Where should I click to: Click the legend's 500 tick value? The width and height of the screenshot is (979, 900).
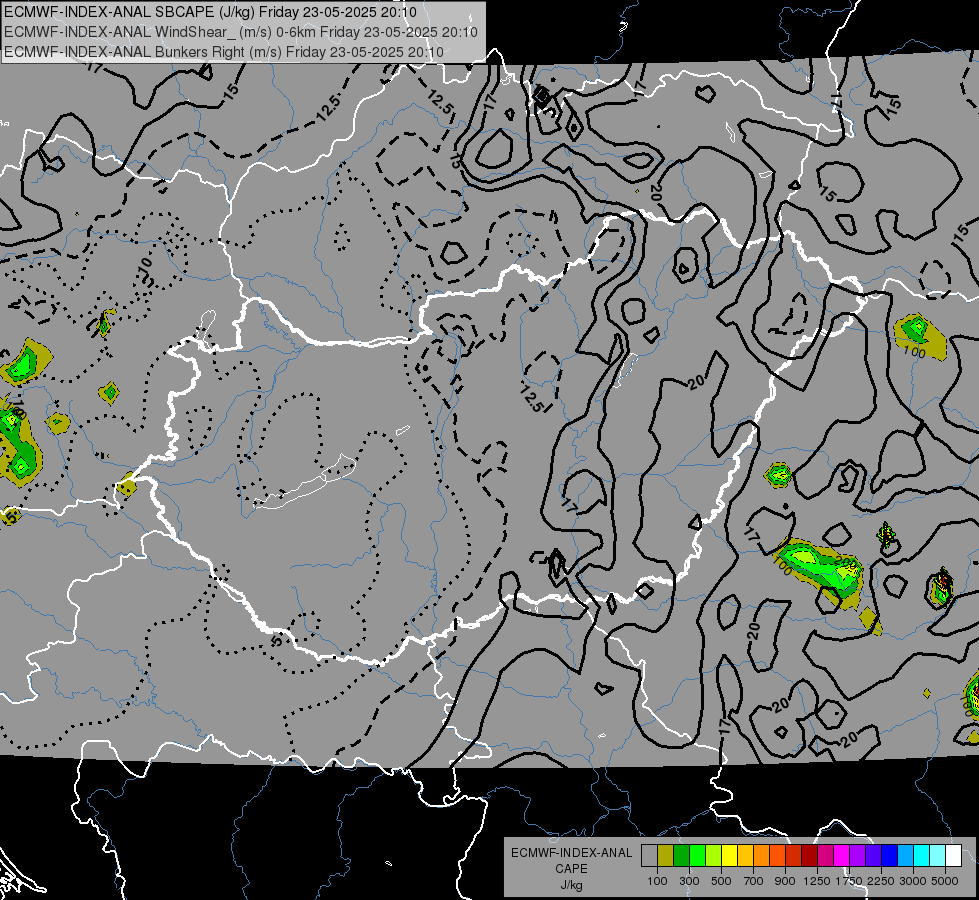point(721,882)
